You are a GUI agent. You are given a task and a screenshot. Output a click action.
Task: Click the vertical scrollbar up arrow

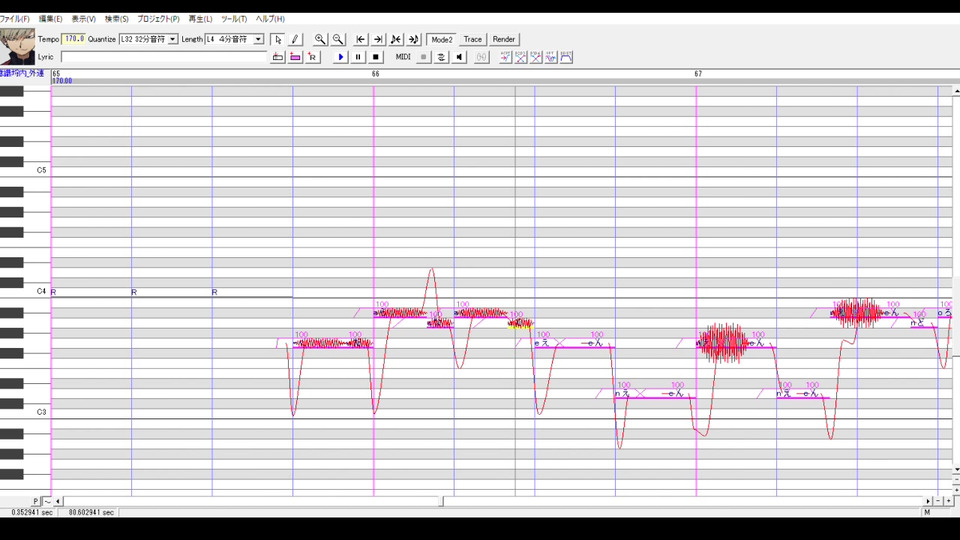(956, 91)
